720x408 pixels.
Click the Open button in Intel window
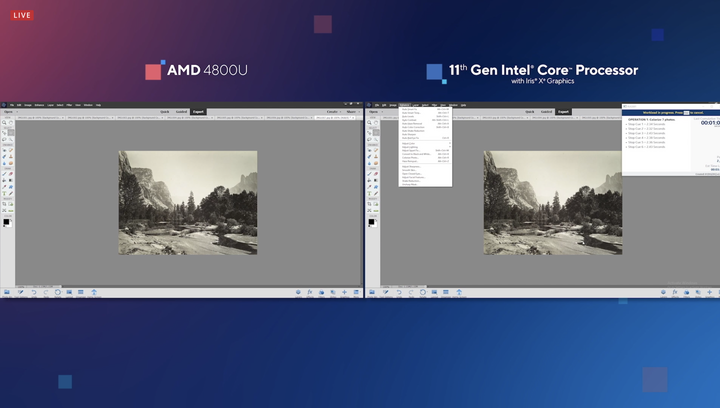[373, 112]
